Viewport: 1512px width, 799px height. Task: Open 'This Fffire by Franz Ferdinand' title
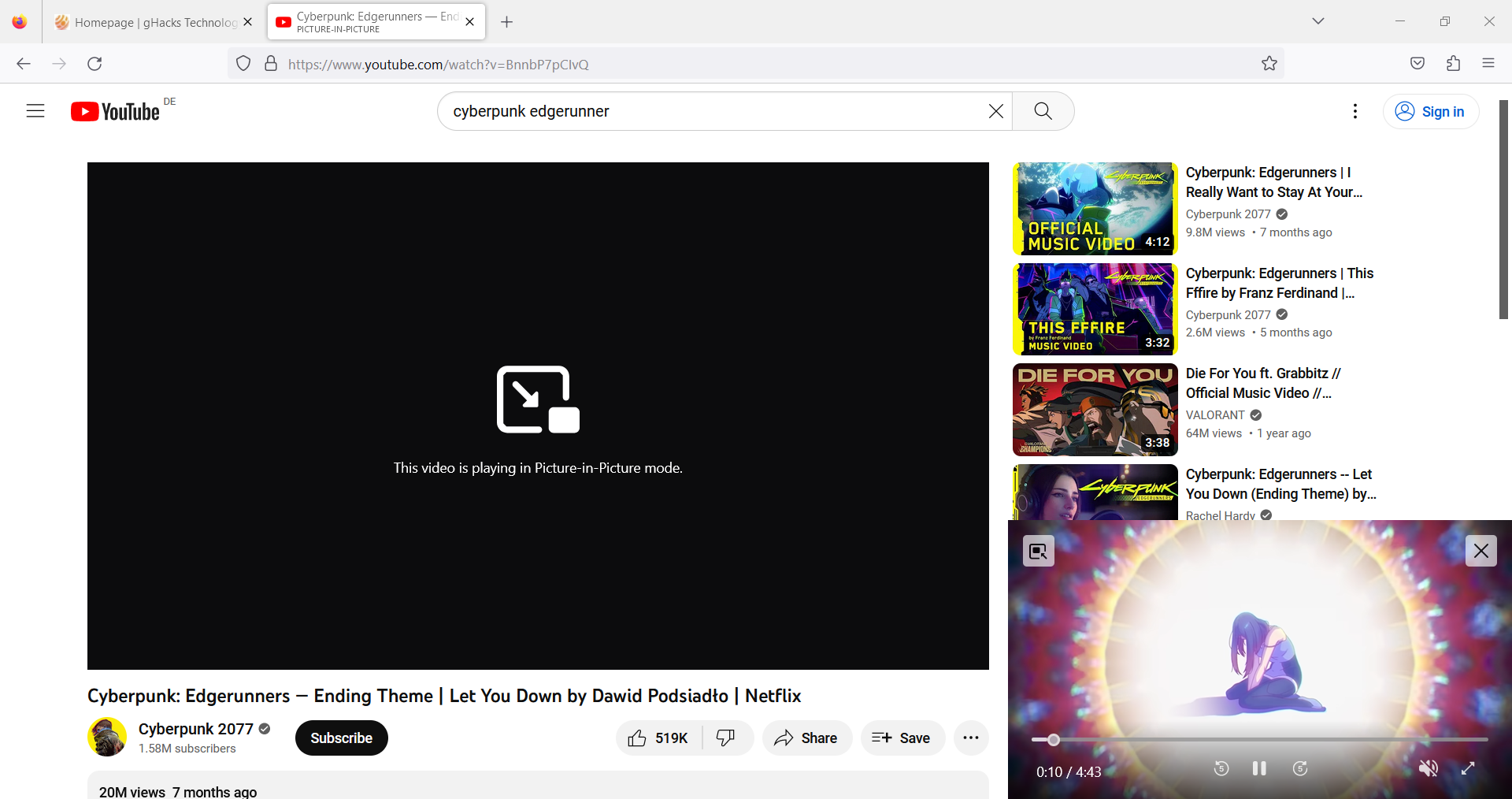(1280, 283)
